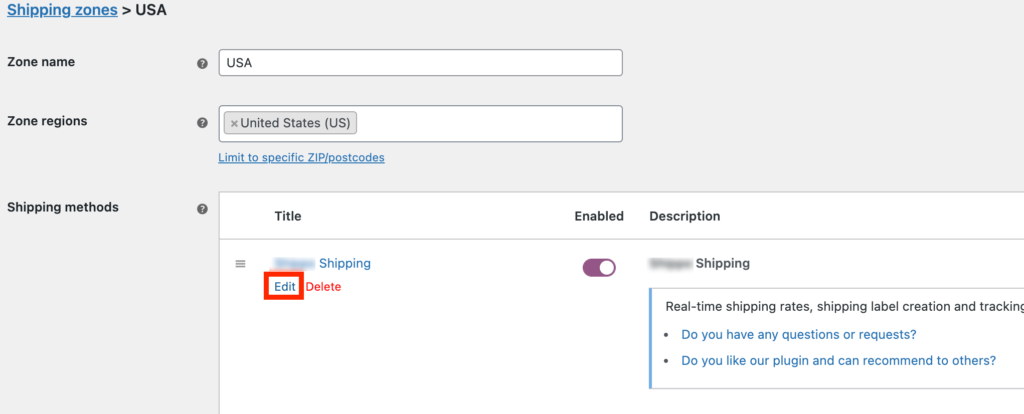Click the help icon beside Zone regions
The width and height of the screenshot is (1024, 414).
(x=203, y=123)
